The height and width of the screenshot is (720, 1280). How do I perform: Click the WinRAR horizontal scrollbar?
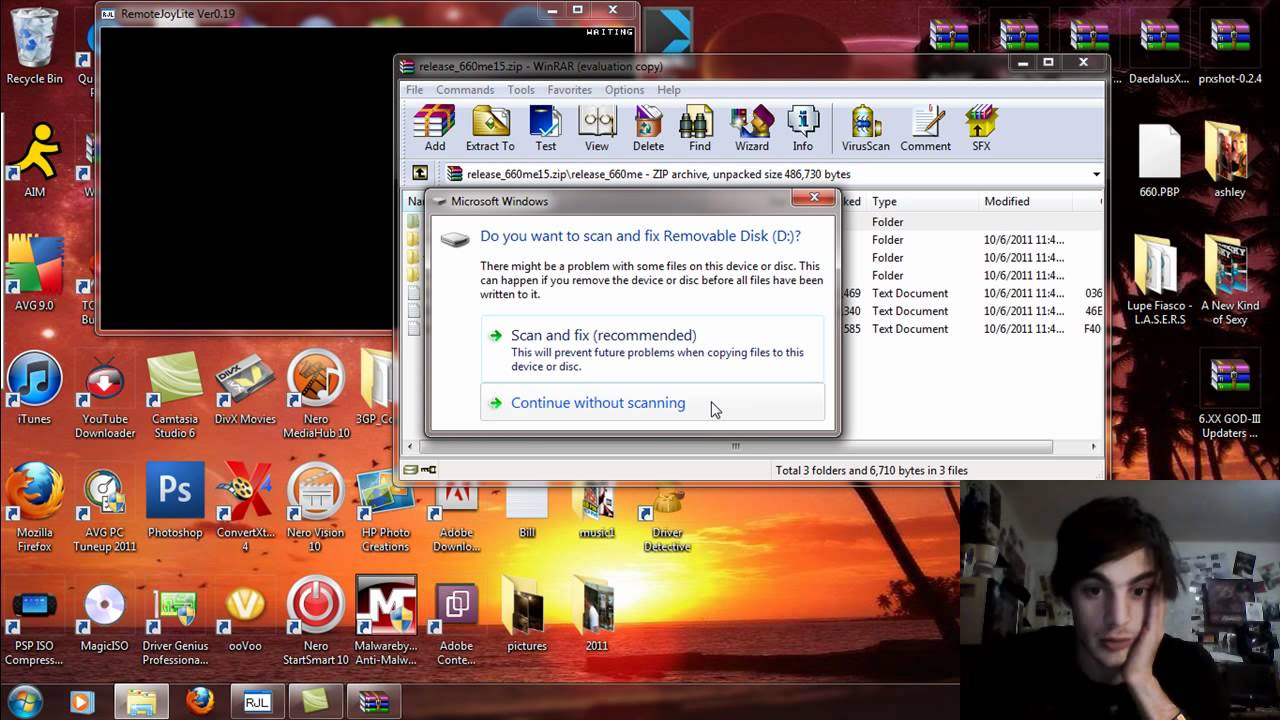click(x=735, y=446)
